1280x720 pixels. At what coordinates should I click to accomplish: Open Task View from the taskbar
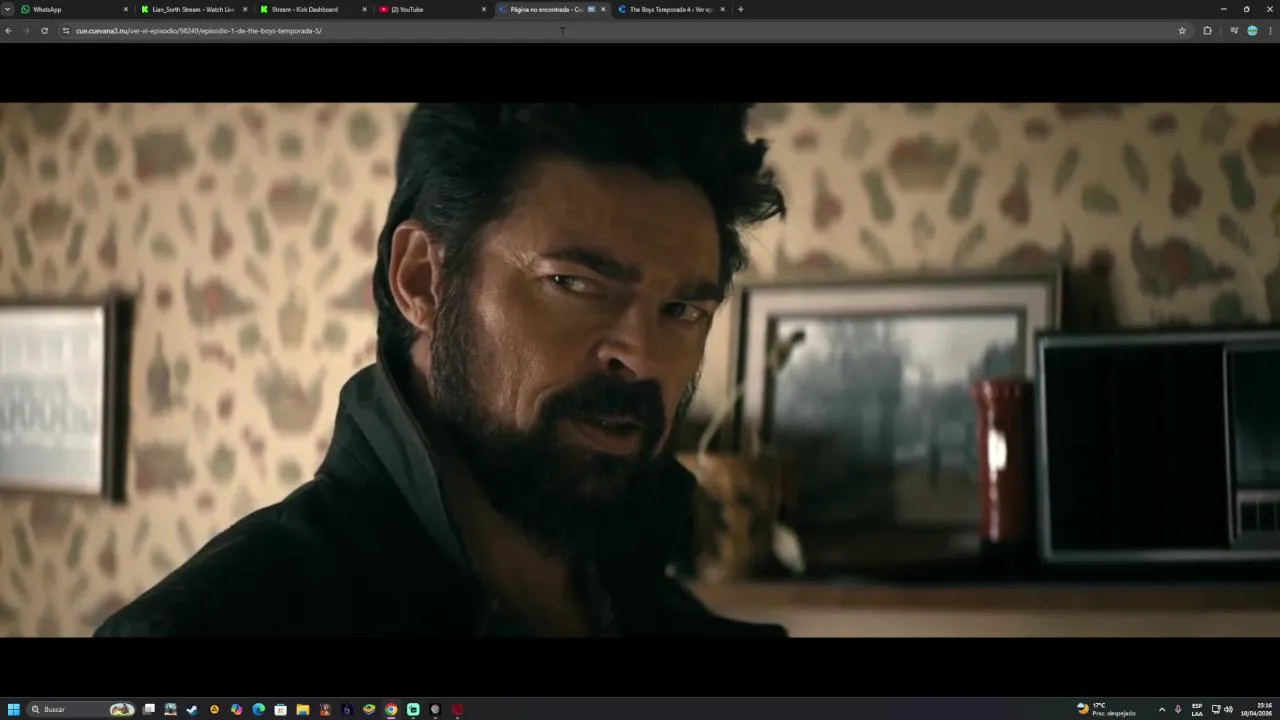(149, 709)
